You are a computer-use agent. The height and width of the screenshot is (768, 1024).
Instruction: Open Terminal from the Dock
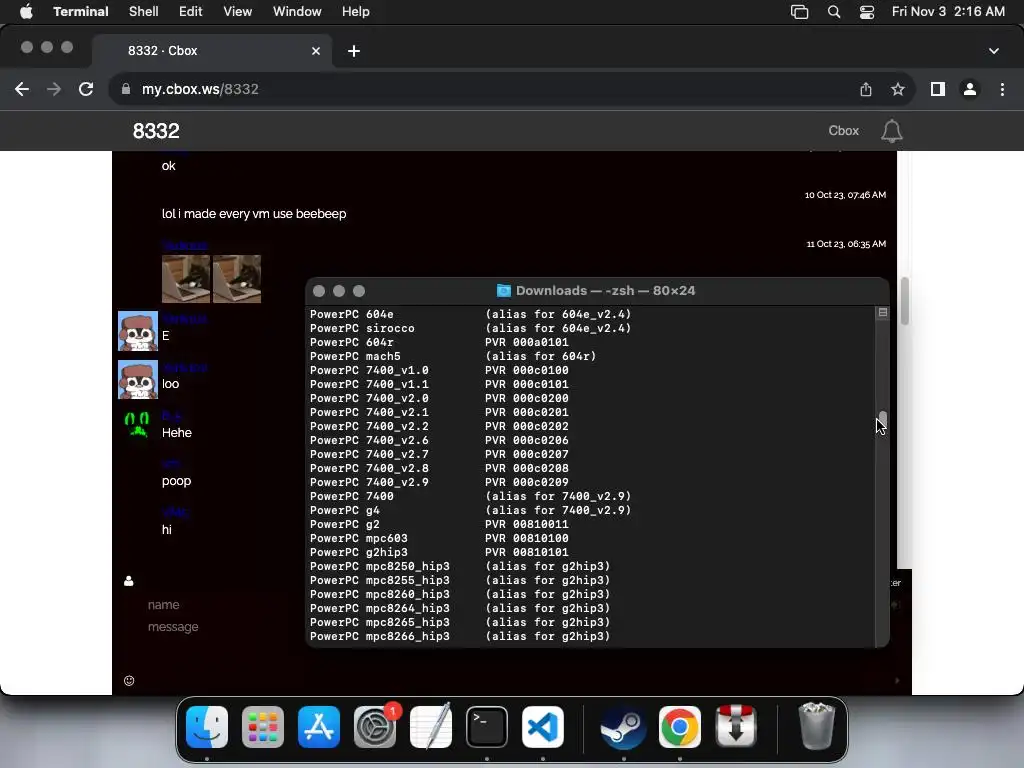point(487,727)
